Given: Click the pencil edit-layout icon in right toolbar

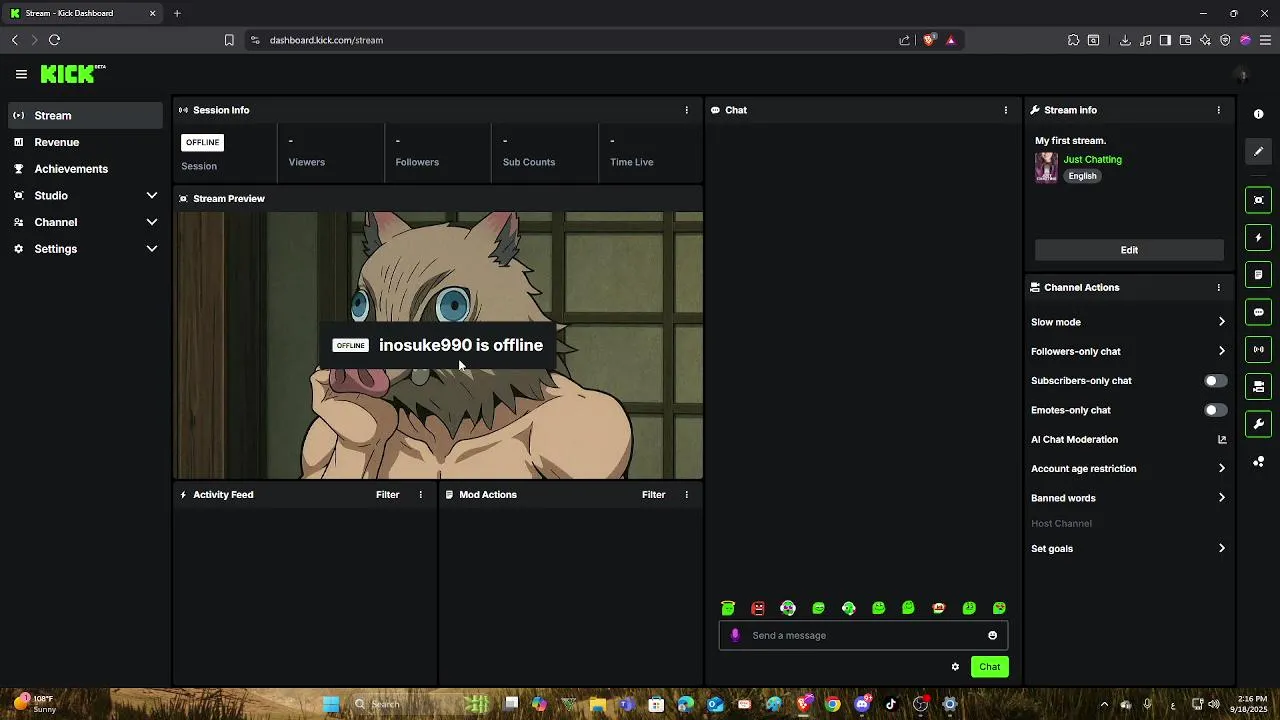Looking at the screenshot, I should pyautogui.click(x=1258, y=151).
